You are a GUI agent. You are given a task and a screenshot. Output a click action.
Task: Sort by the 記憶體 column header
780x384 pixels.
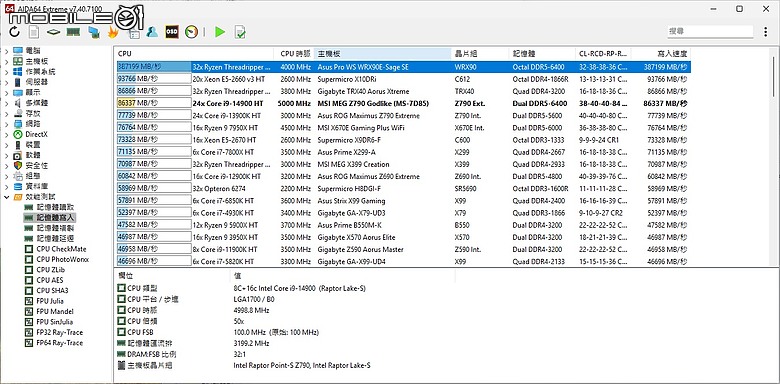542,54
